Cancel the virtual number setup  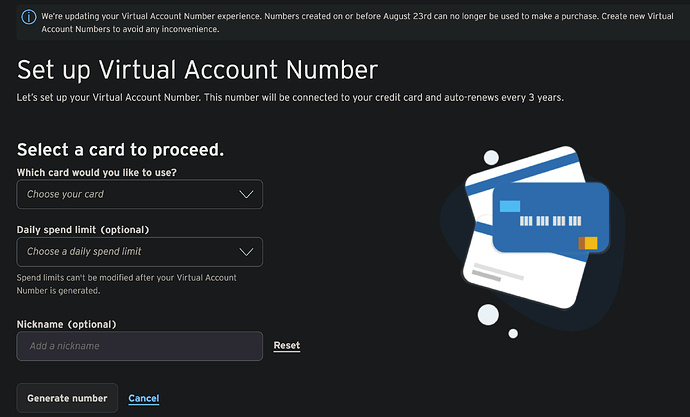tap(144, 399)
